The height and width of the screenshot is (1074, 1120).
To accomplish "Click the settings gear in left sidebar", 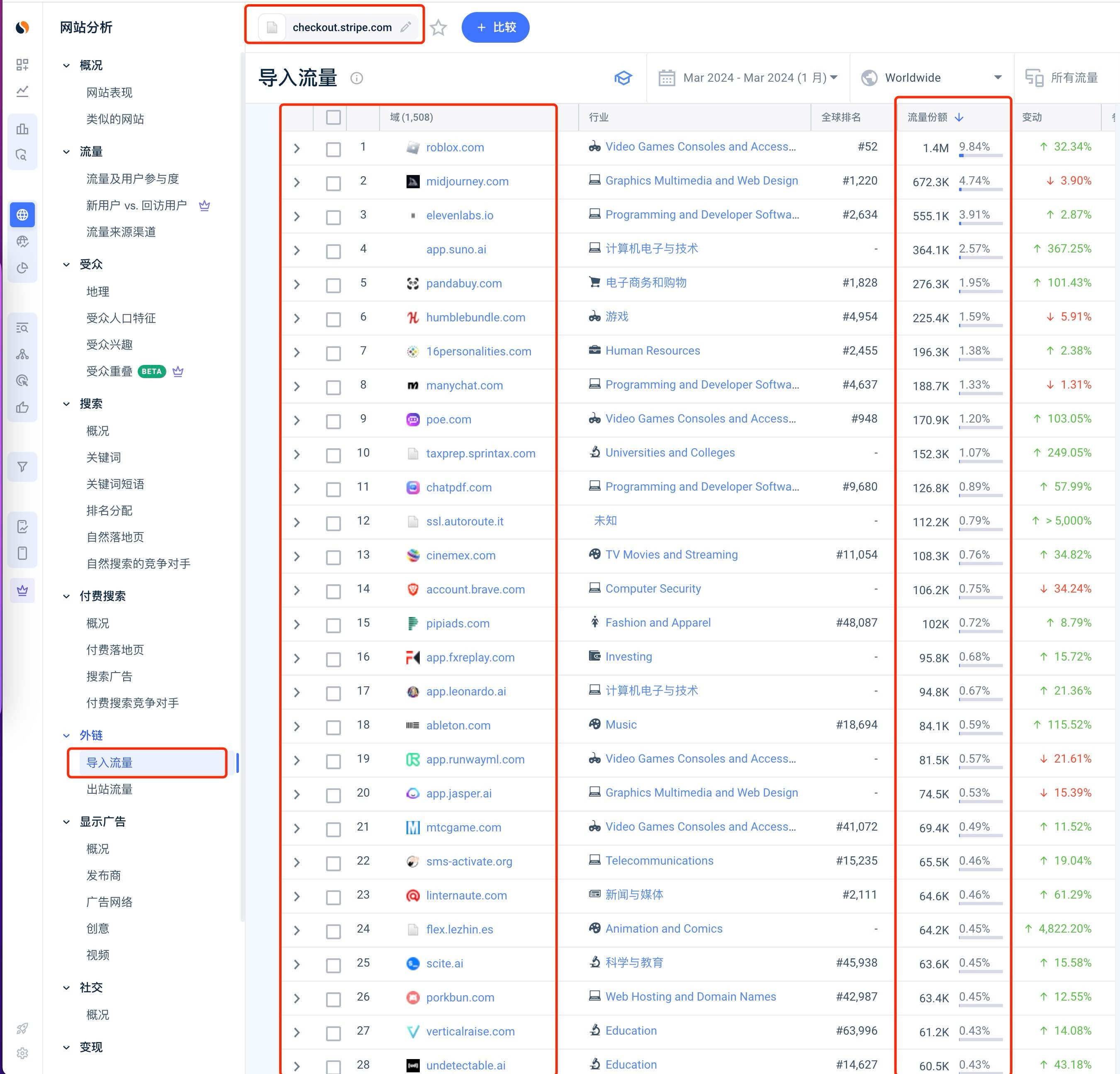I will point(22,1053).
